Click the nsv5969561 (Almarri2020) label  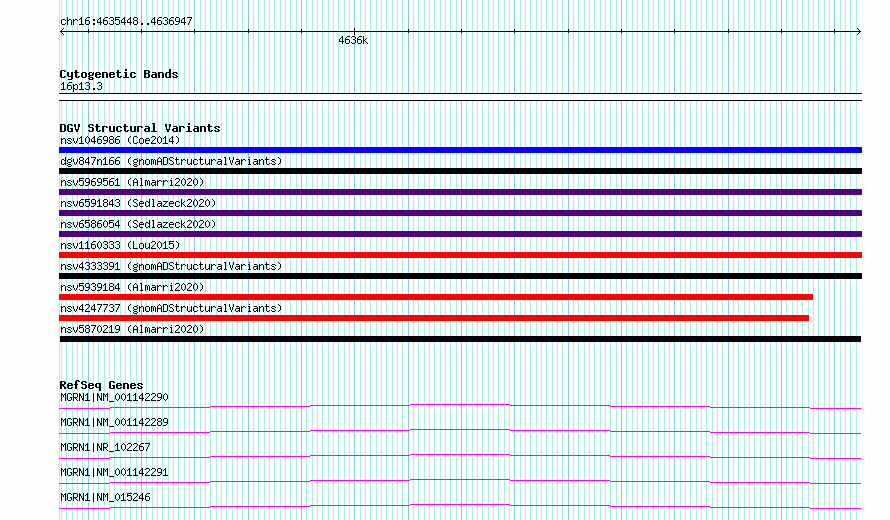132,182
